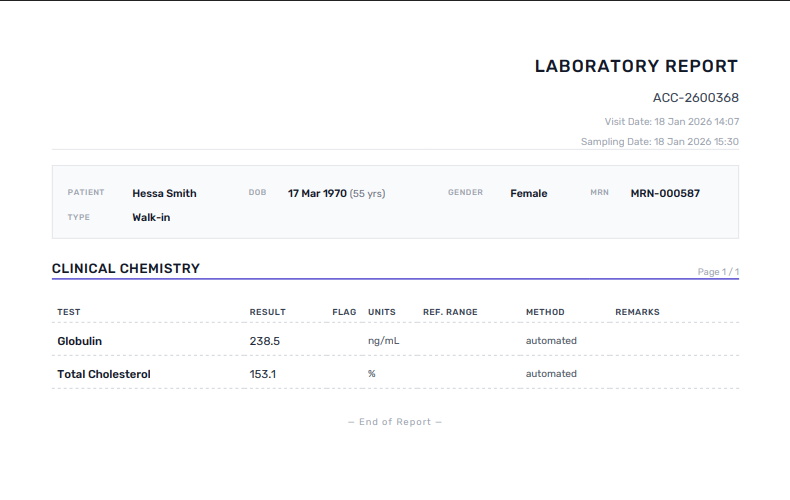790x500 pixels.
Task: Click the Visit Date line
Action: pos(672,121)
